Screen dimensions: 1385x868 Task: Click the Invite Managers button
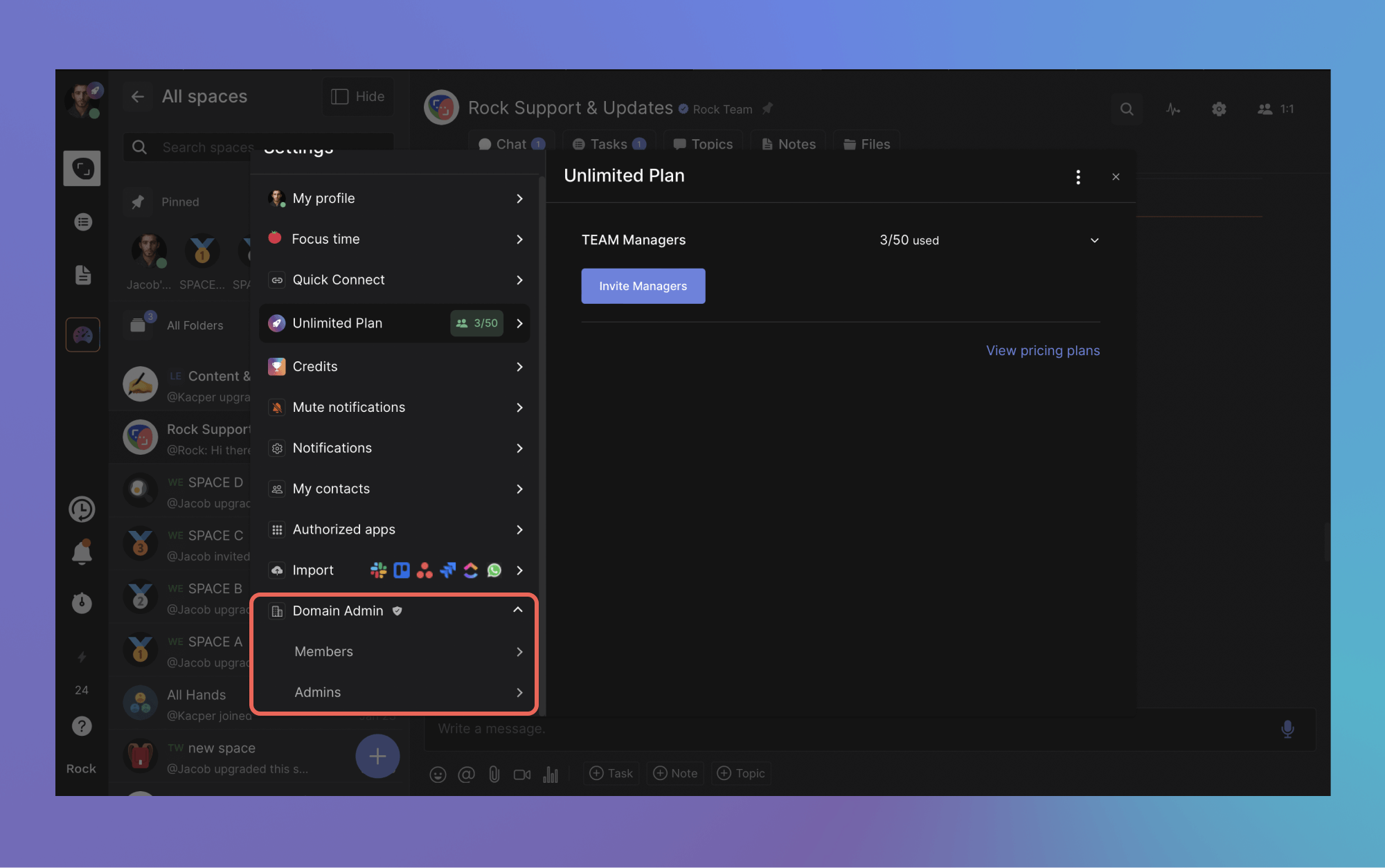(643, 286)
